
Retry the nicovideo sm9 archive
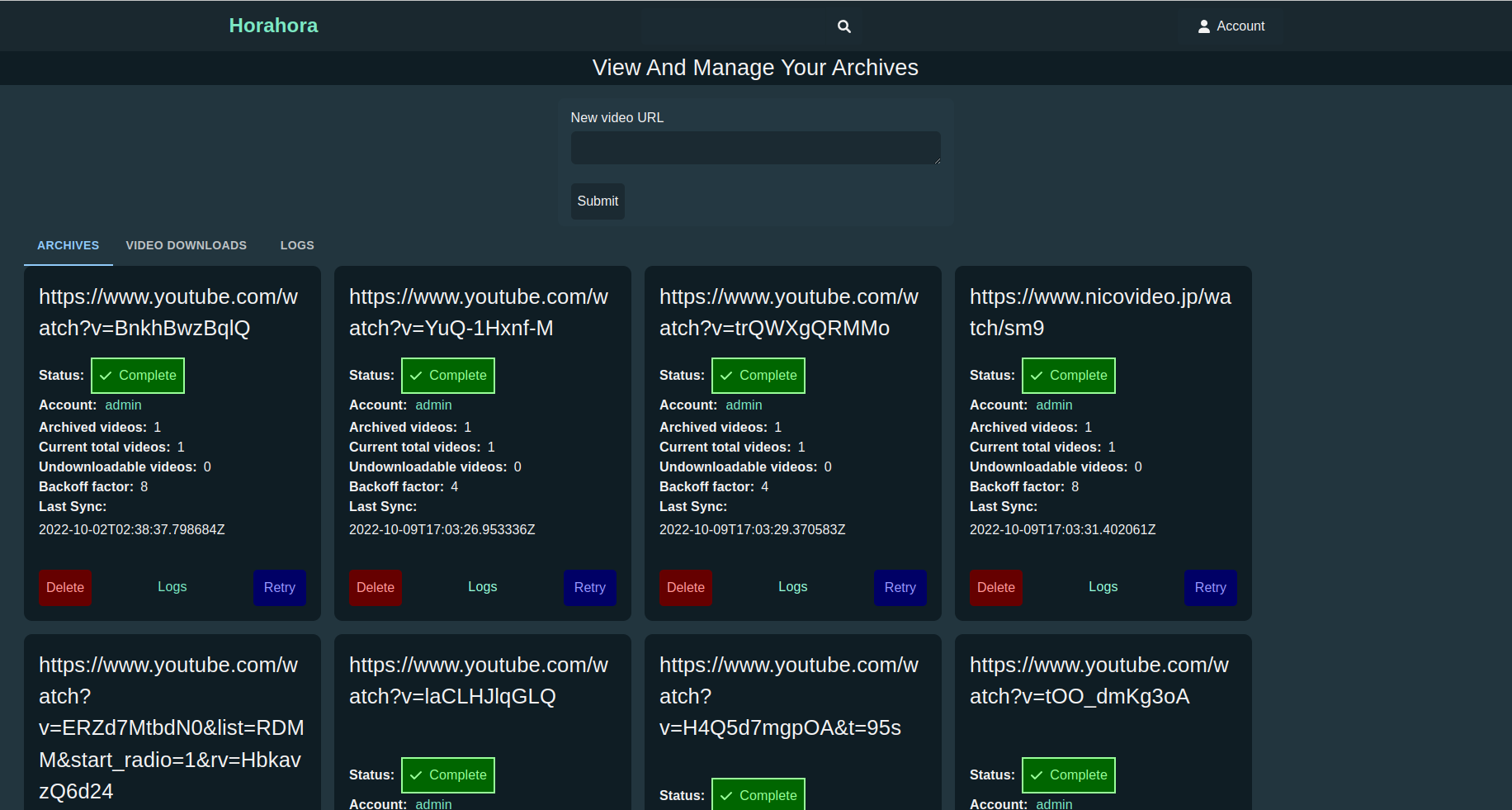(1210, 587)
